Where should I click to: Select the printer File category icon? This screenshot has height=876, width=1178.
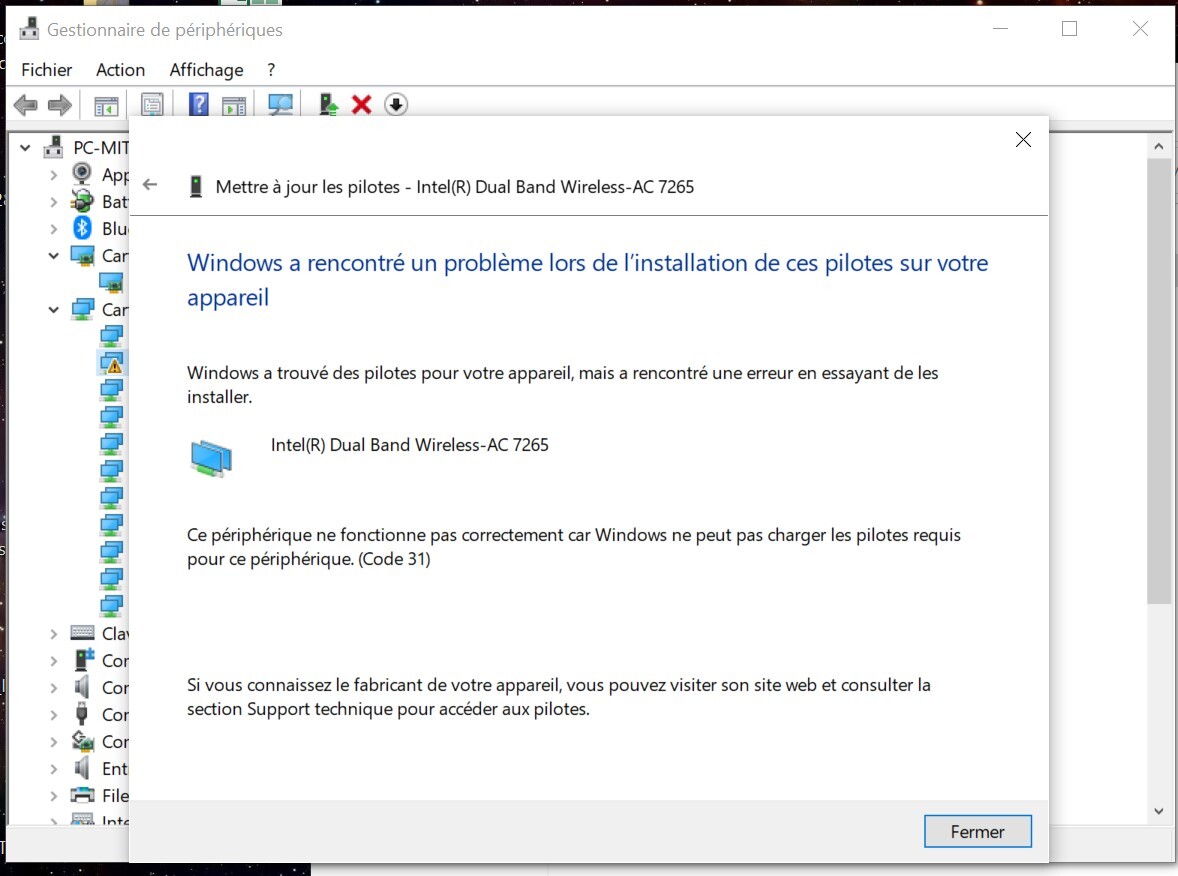[x=82, y=795]
